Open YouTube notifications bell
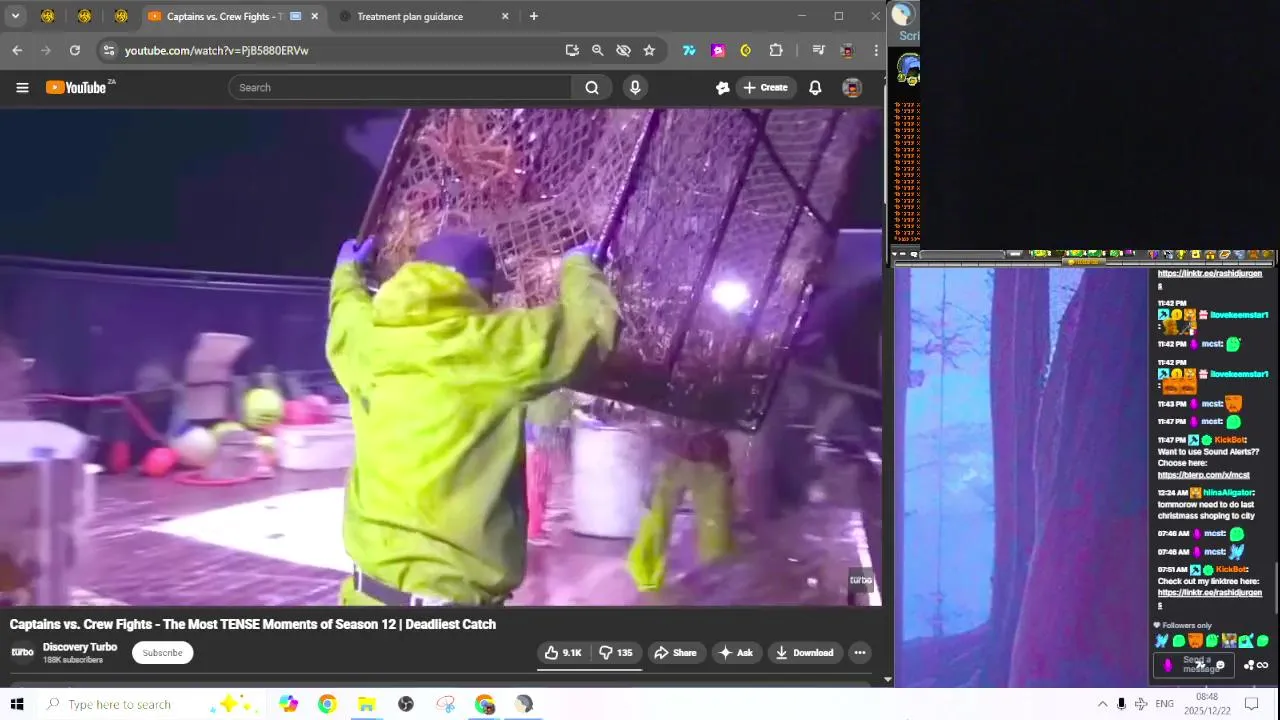 coord(815,88)
